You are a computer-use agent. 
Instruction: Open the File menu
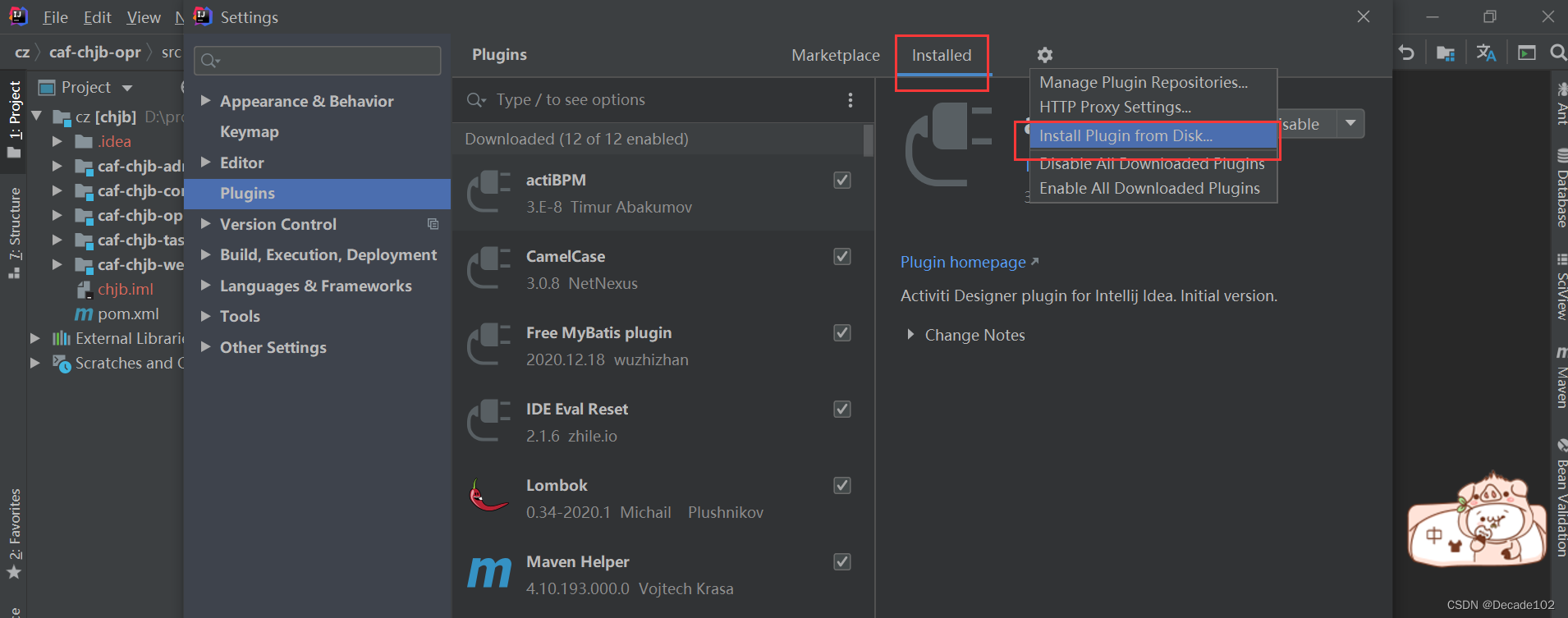pos(55,17)
